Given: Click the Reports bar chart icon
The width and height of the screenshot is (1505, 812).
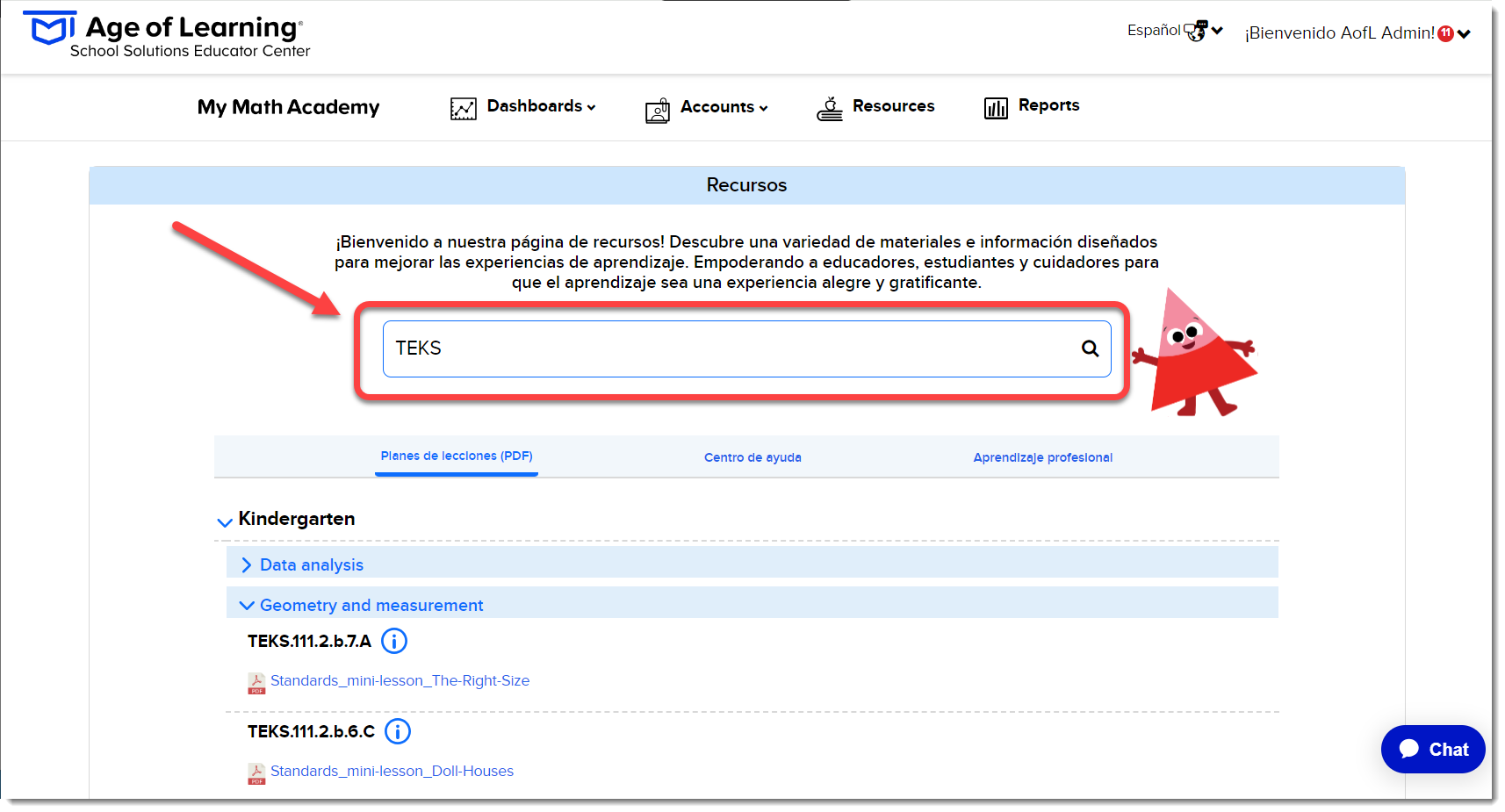Looking at the screenshot, I should (x=996, y=108).
